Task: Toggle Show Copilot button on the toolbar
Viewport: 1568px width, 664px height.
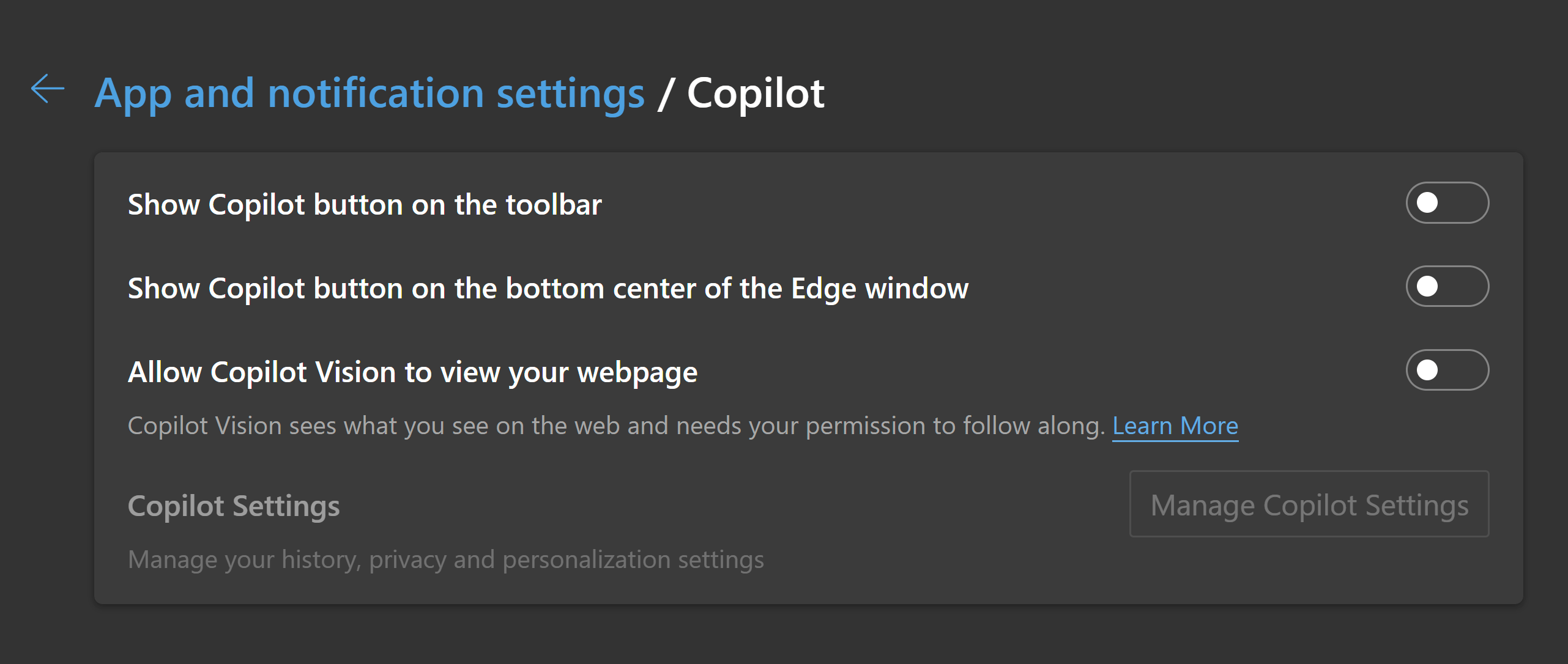Action: tap(1447, 203)
